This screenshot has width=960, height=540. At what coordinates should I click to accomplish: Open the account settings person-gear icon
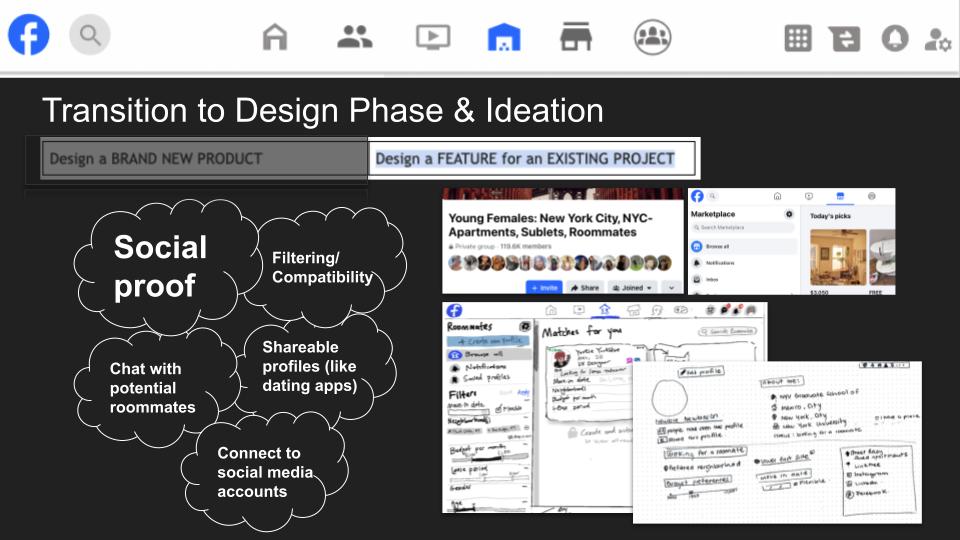pyautogui.click(x=937, y=40)
